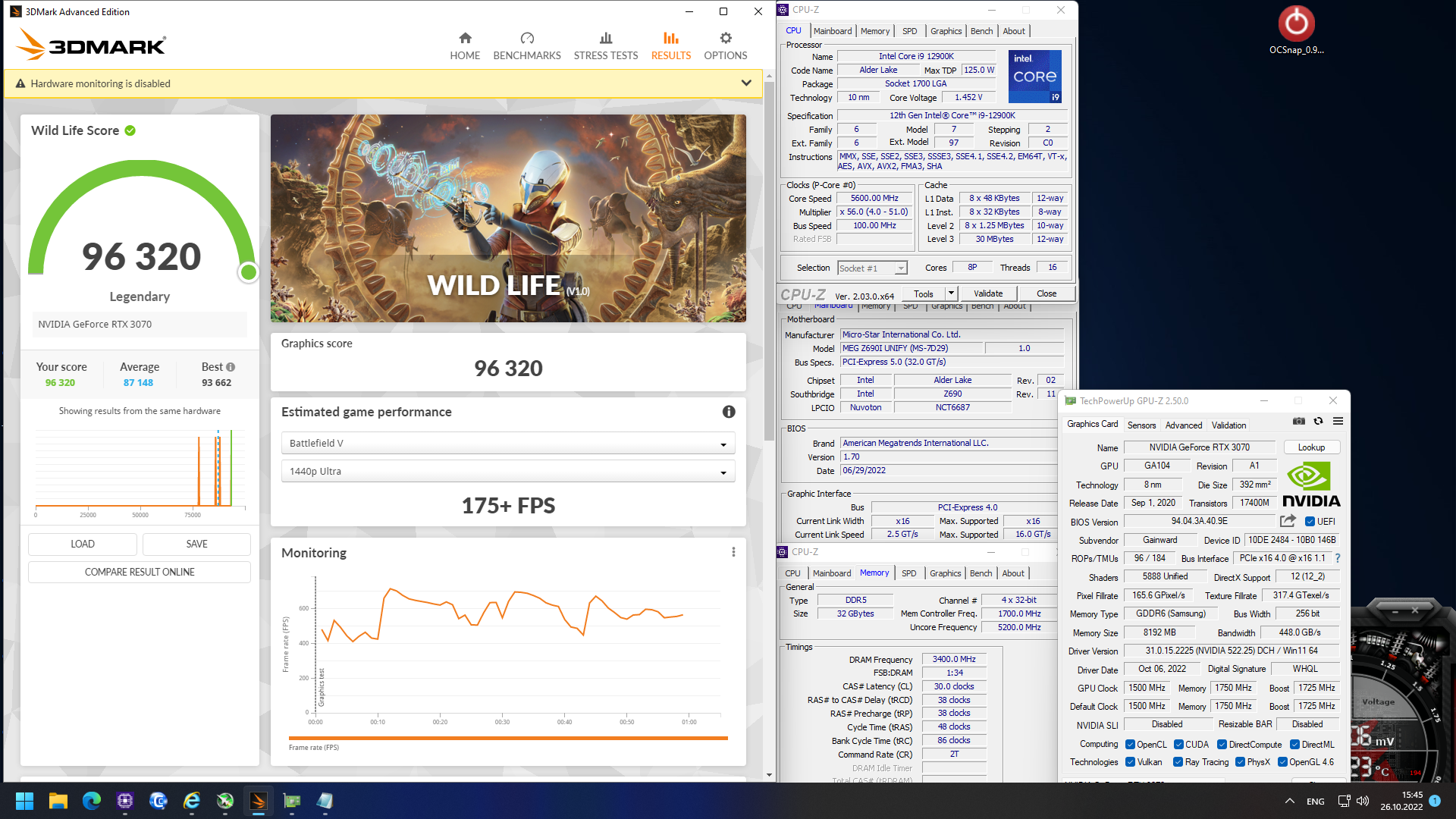Image resolution: width=1456 pixels, height=819 pixels.
Task: Switch to Mainboard tab in top CPU-Z window
Action: point(832,31)
